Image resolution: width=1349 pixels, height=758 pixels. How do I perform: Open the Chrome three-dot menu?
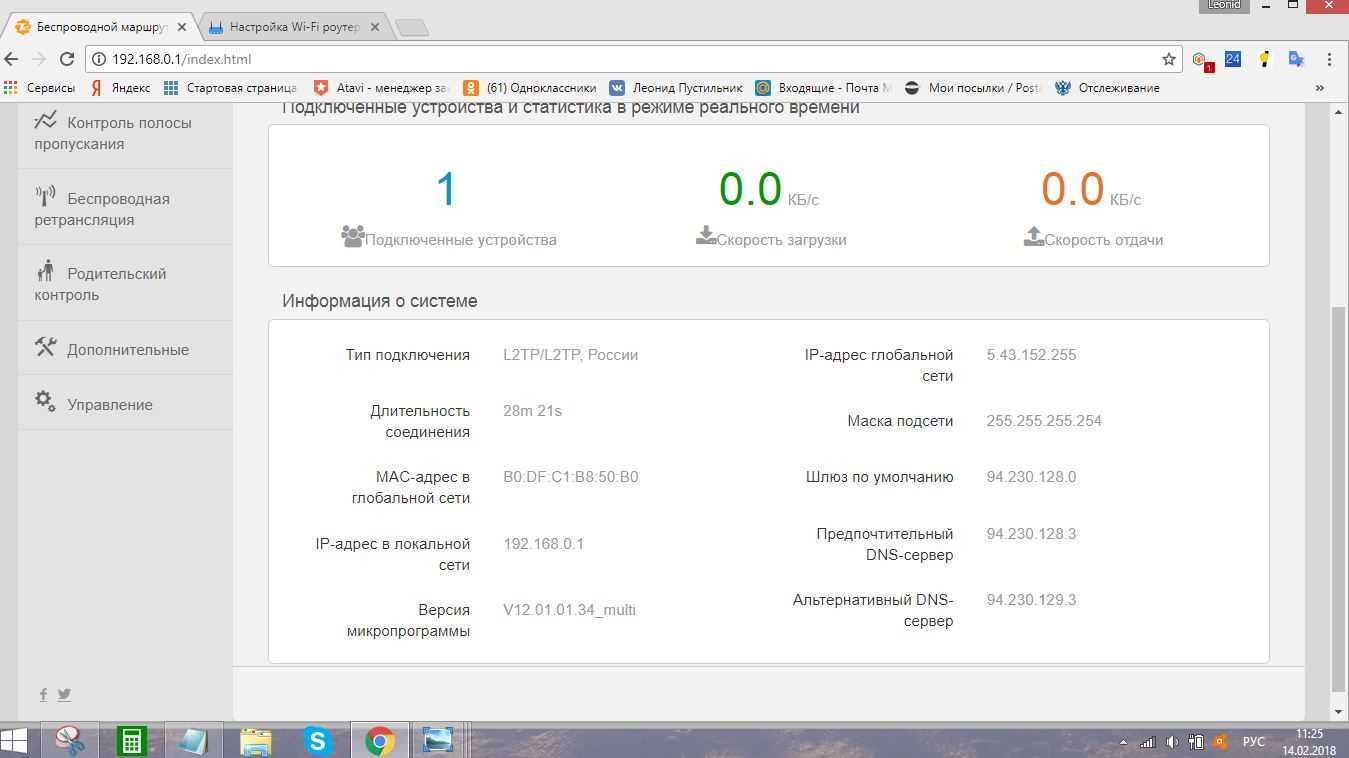point(1329,59)
